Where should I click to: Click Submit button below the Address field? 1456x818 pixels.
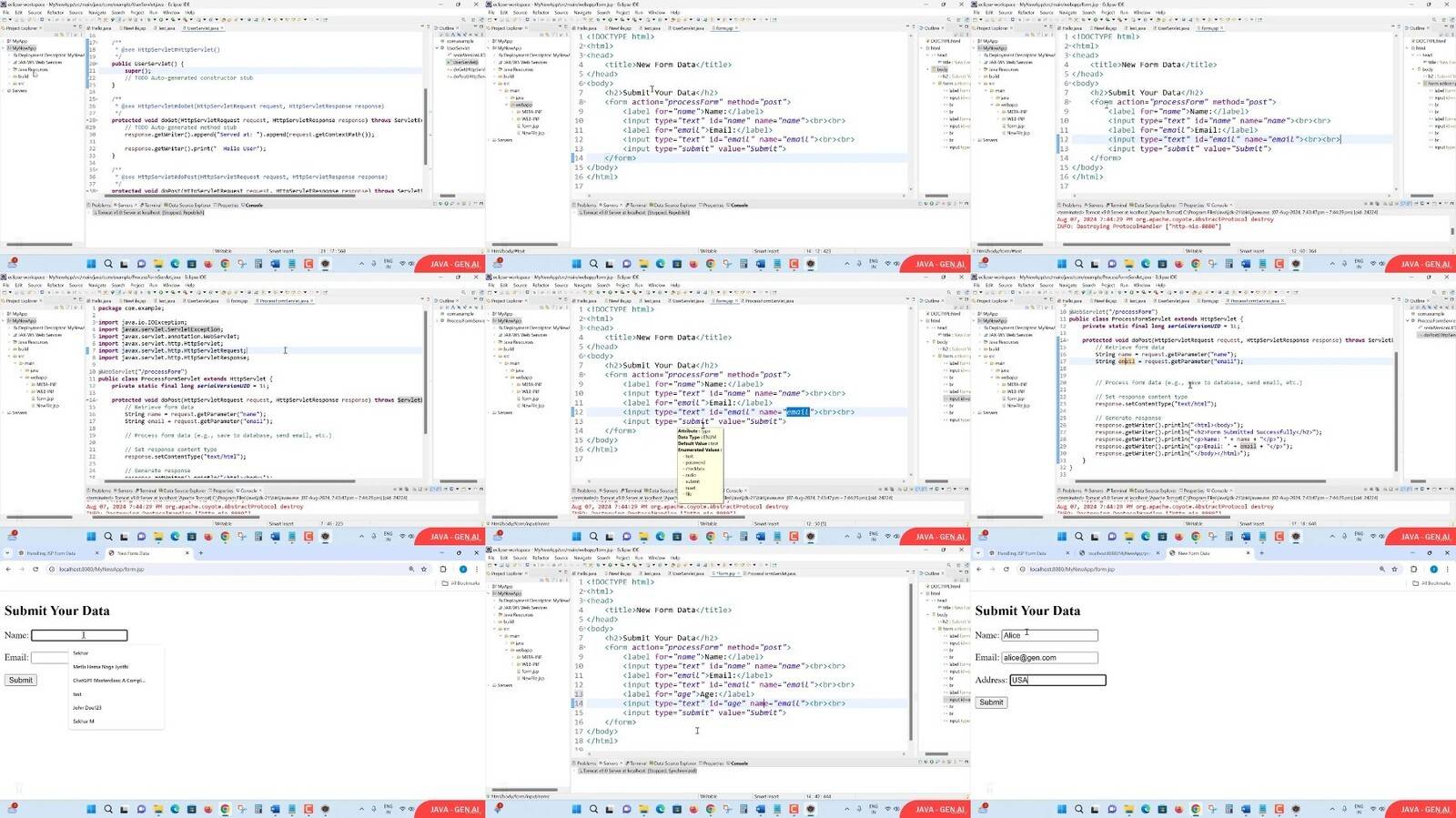click(991, 702)
